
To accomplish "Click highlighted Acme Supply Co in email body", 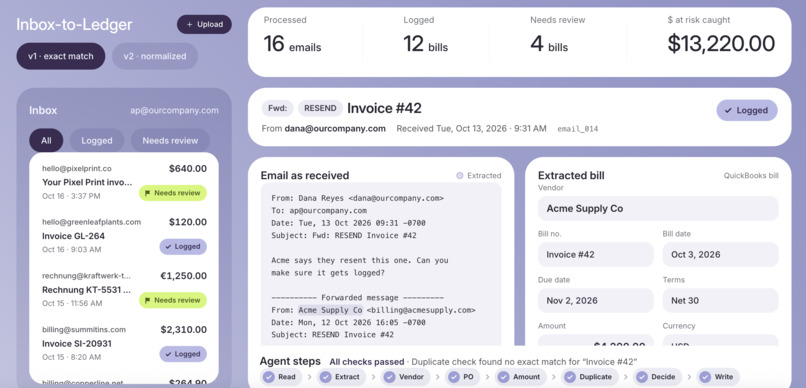I will 331,310.
